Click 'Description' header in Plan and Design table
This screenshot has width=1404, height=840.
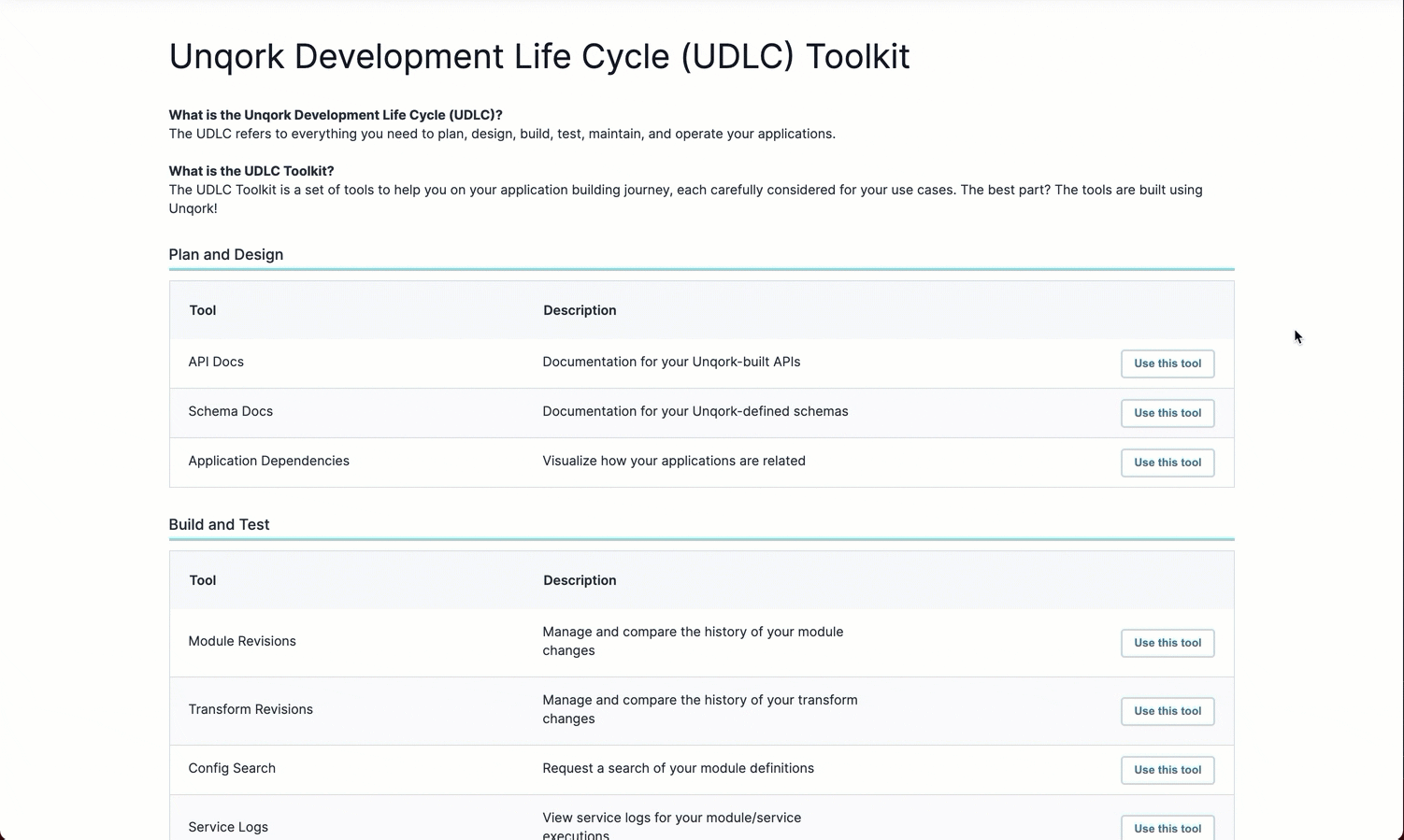[580, 310]
